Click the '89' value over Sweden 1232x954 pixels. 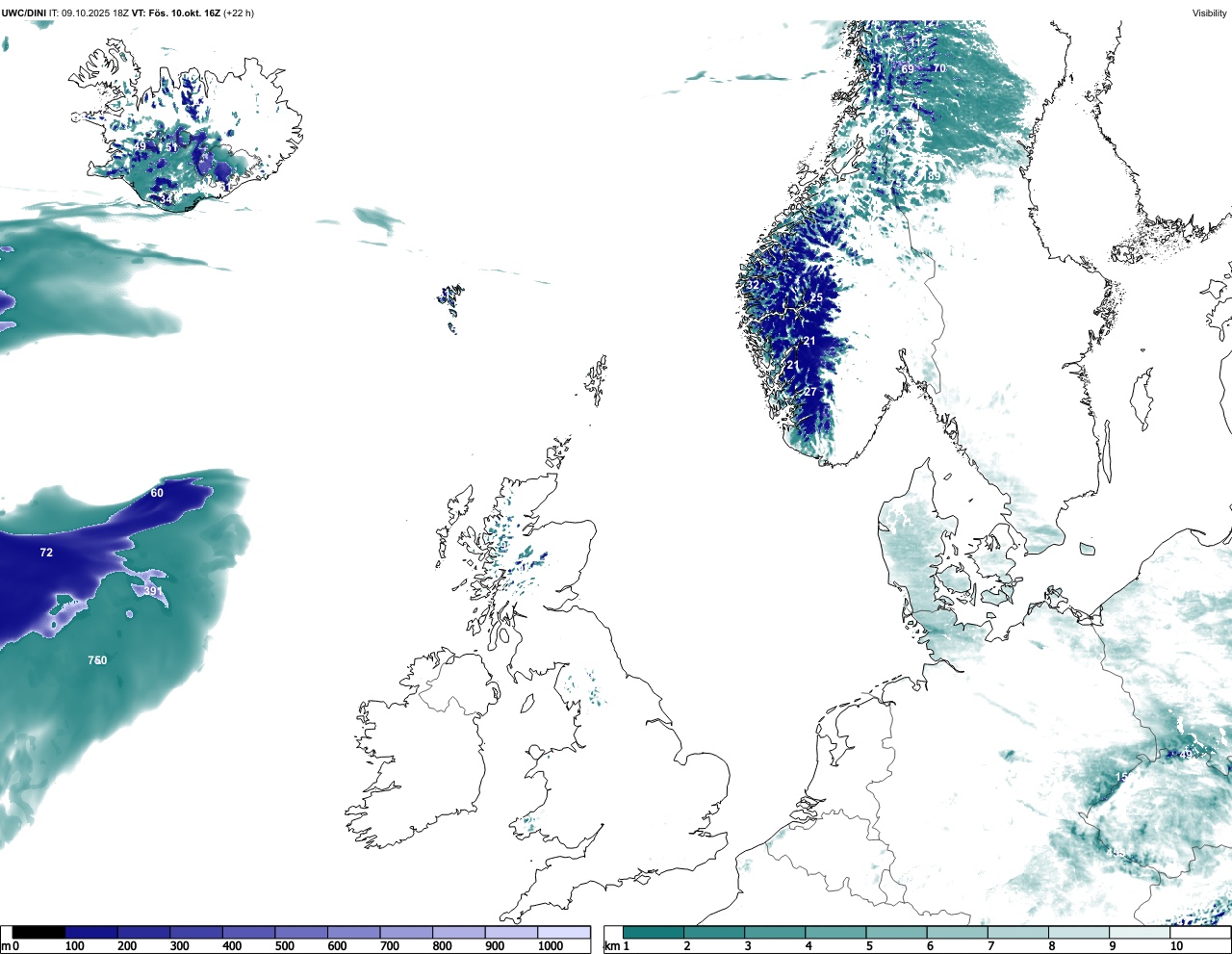pos(934,177)
